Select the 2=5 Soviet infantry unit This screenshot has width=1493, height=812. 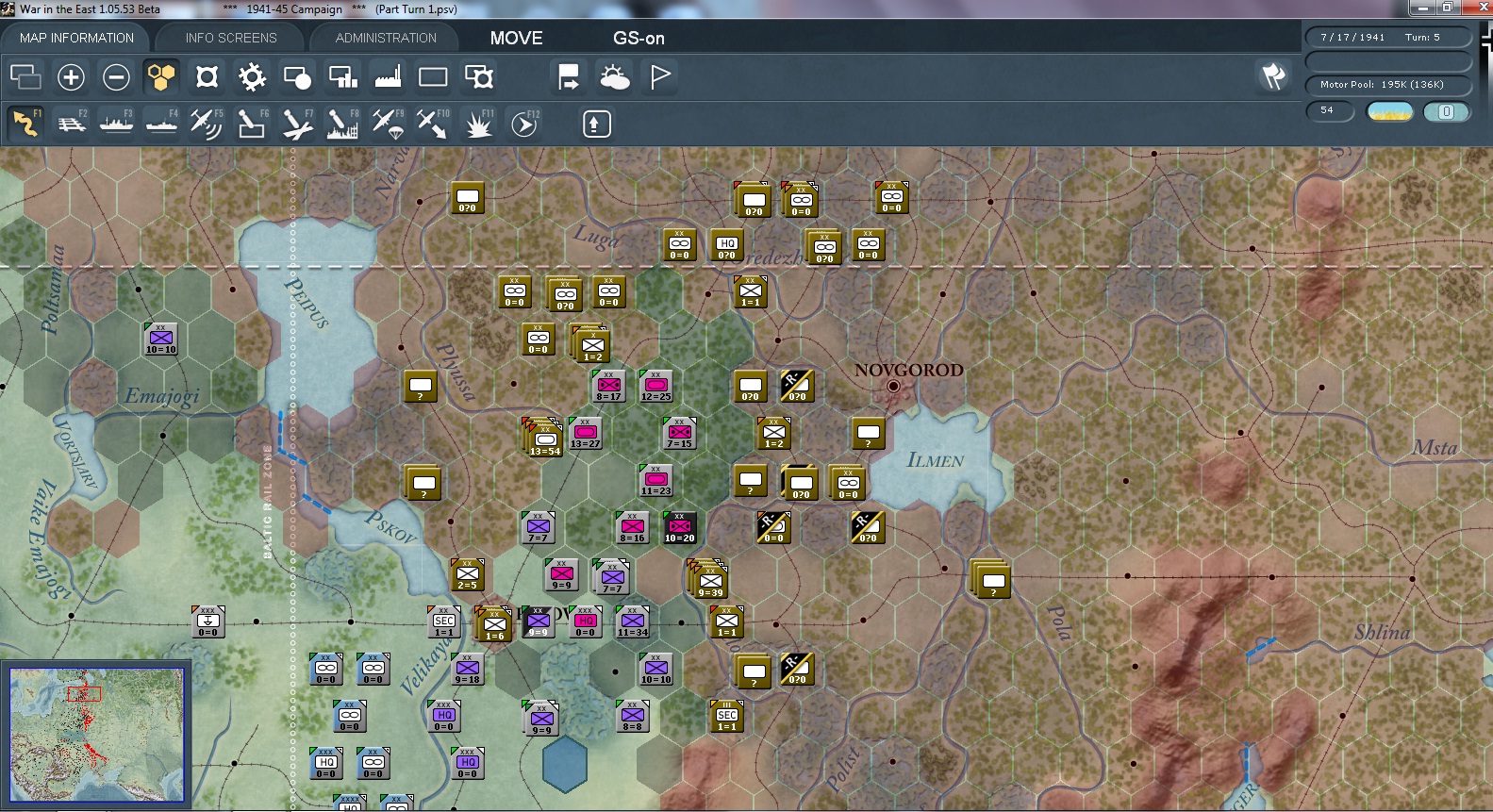coord(467,574)
